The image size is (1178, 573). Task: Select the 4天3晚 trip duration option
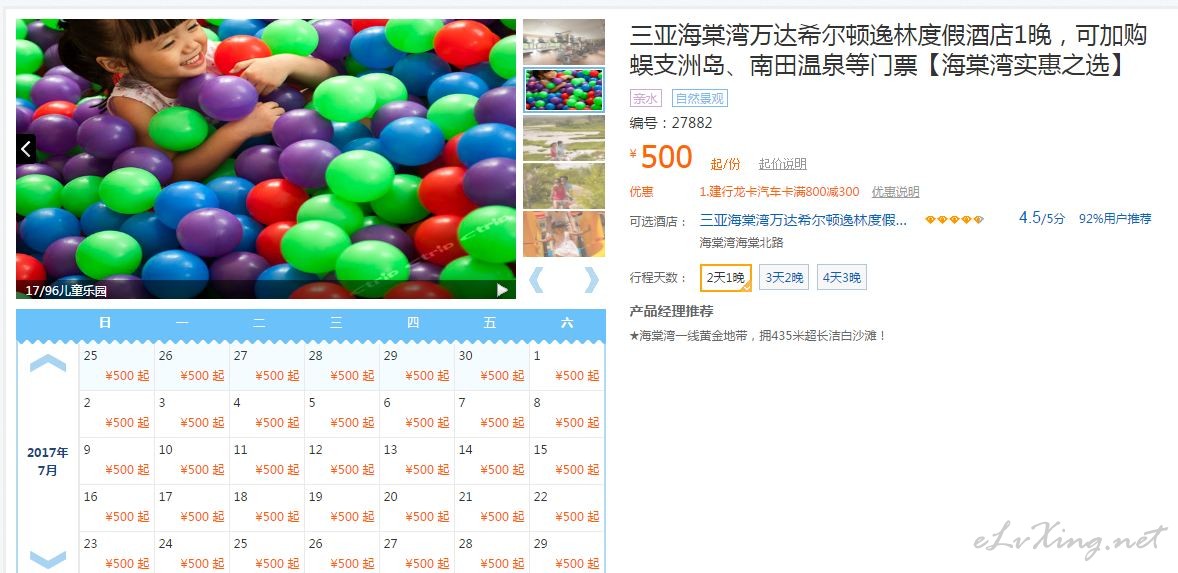coord(841,277)
